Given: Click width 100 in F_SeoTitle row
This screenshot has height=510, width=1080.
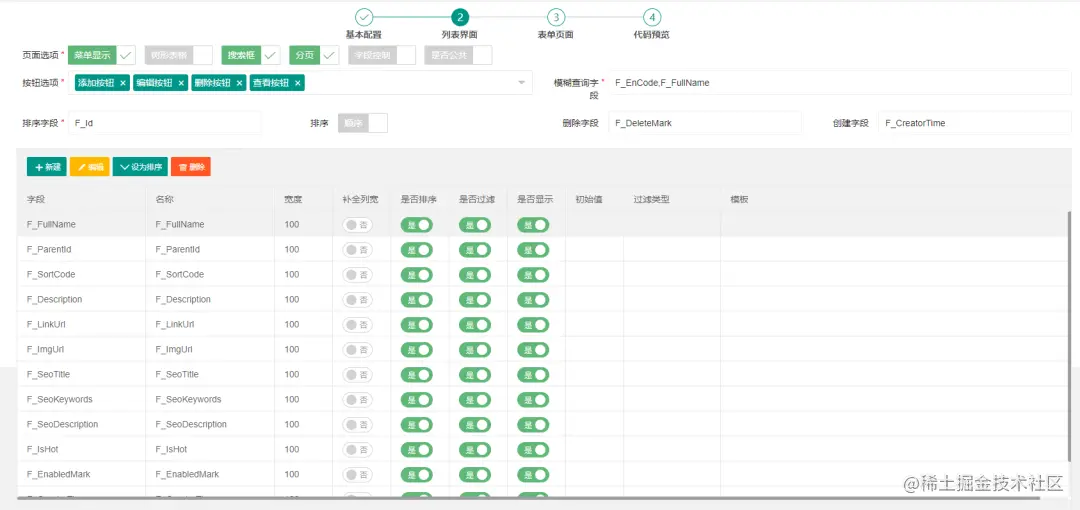Looking at the screenshot, I should point(292,374).
